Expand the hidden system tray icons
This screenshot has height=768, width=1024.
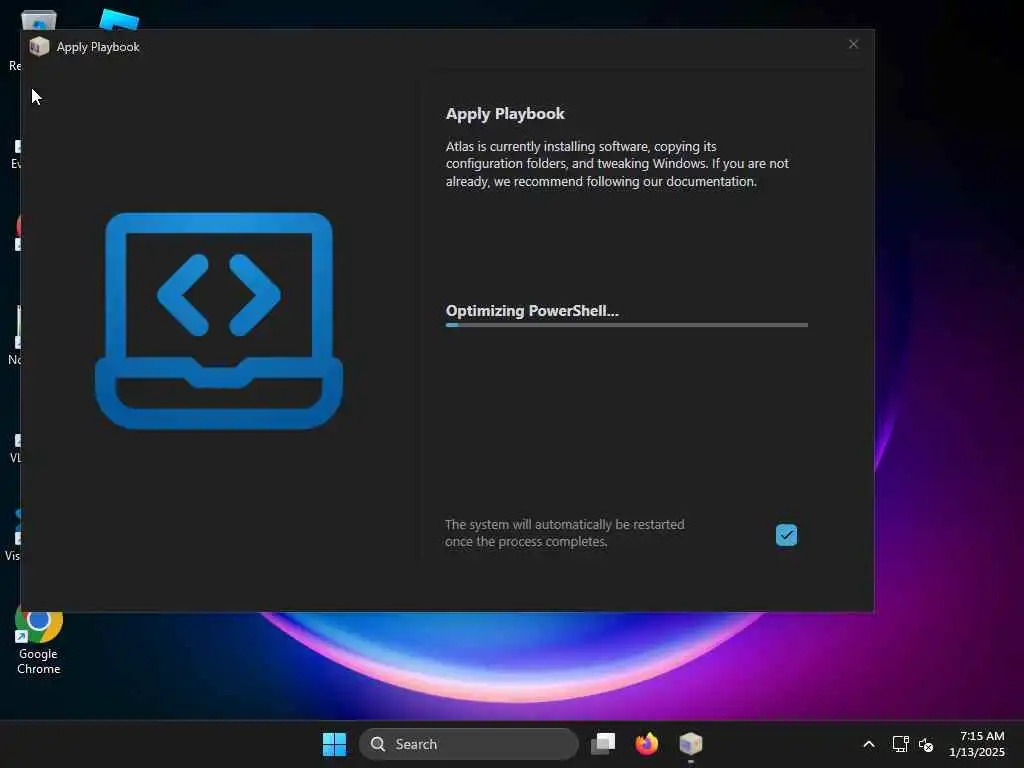pos(869,744)
